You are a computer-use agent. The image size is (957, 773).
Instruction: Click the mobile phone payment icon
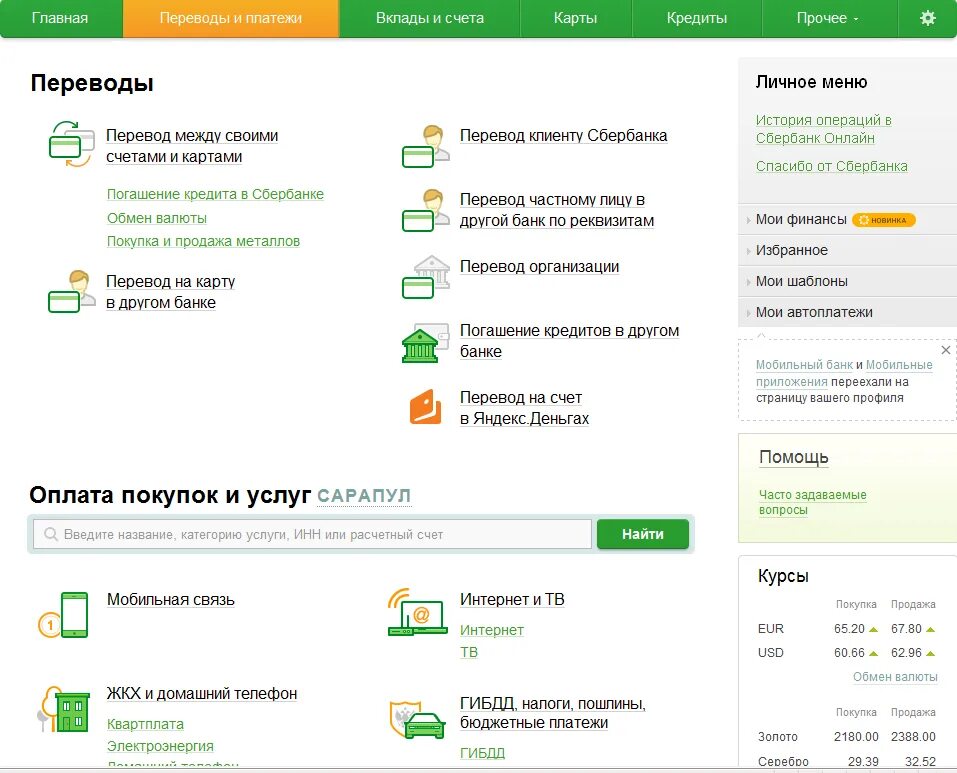[63, 615]
